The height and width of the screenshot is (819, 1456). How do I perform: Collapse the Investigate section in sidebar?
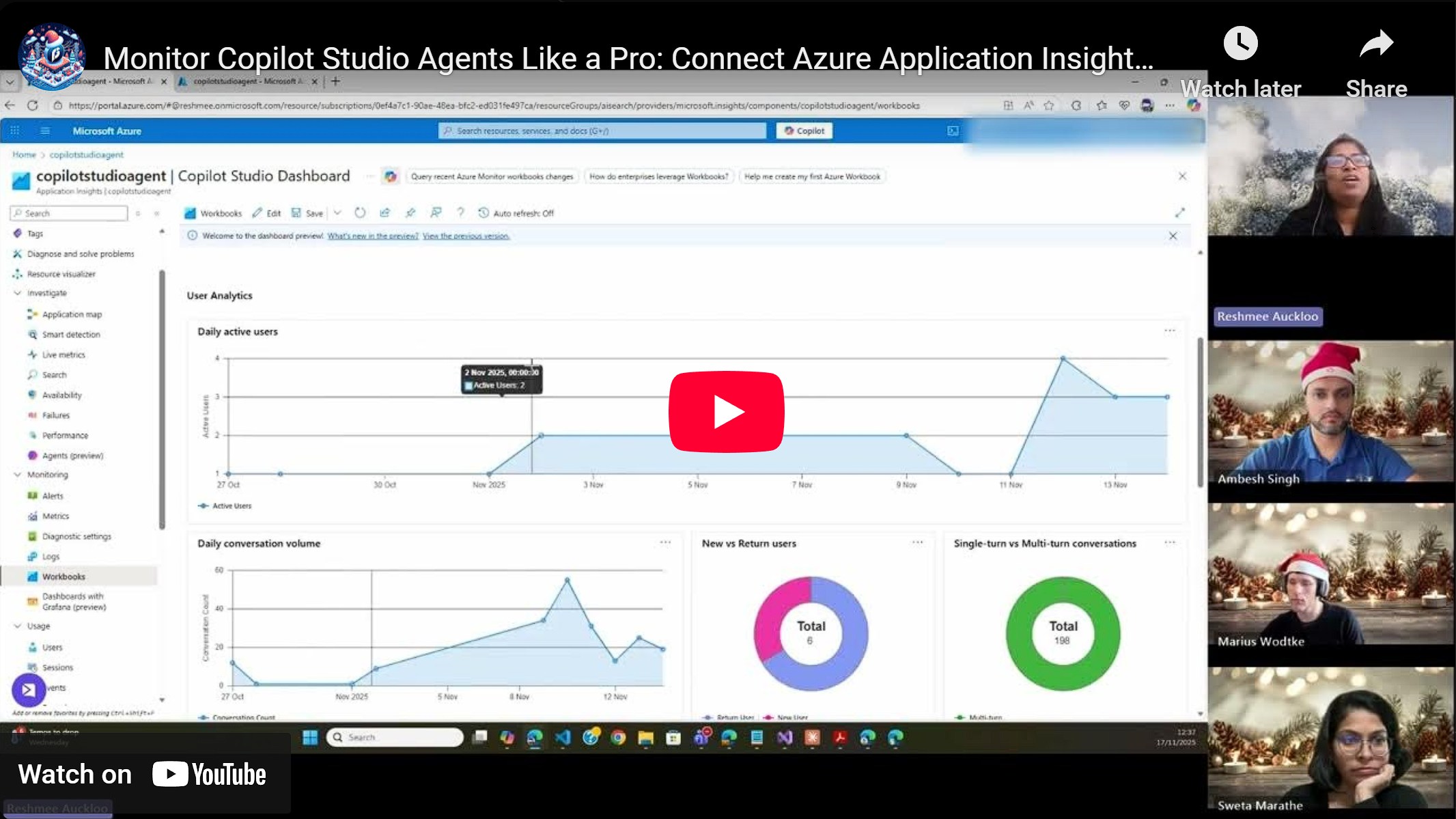[18, 293]
